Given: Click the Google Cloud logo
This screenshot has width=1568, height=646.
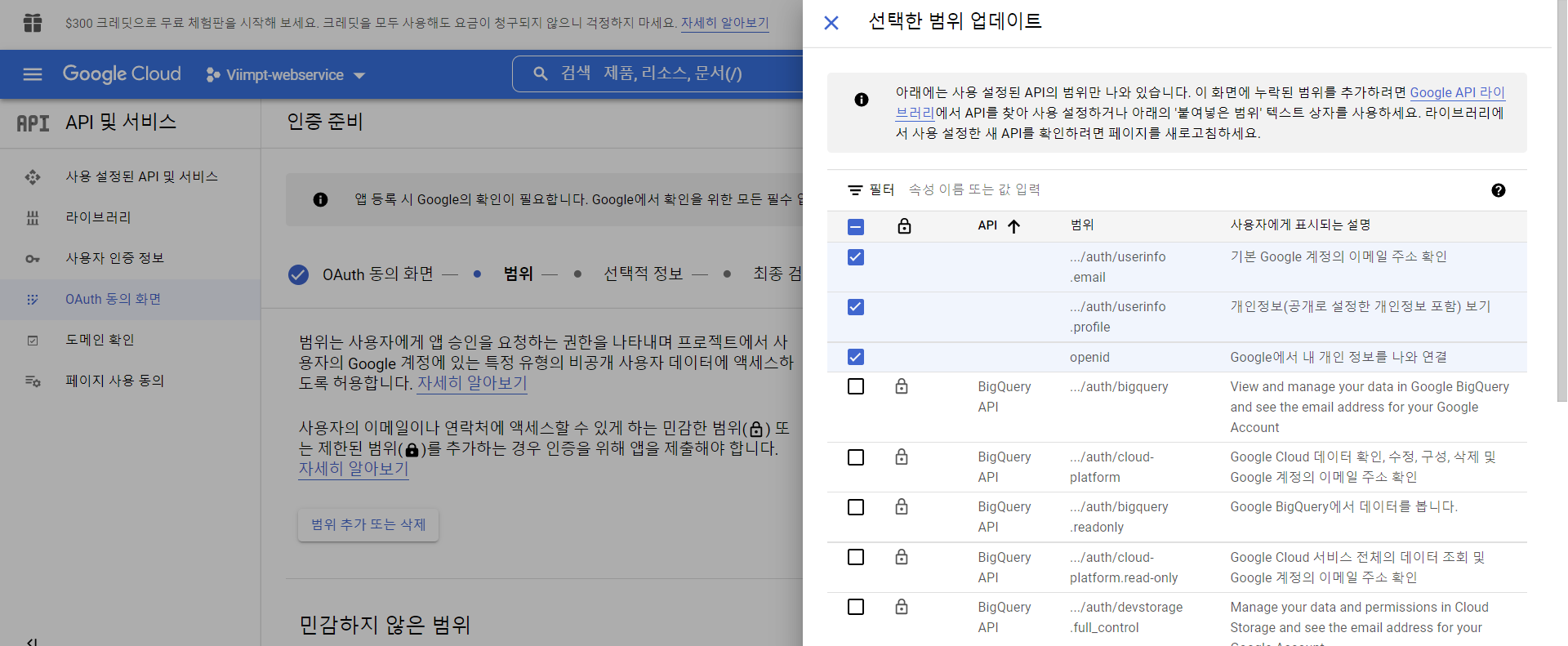Looking at the screenshot, I should click(x=122, y=74).
